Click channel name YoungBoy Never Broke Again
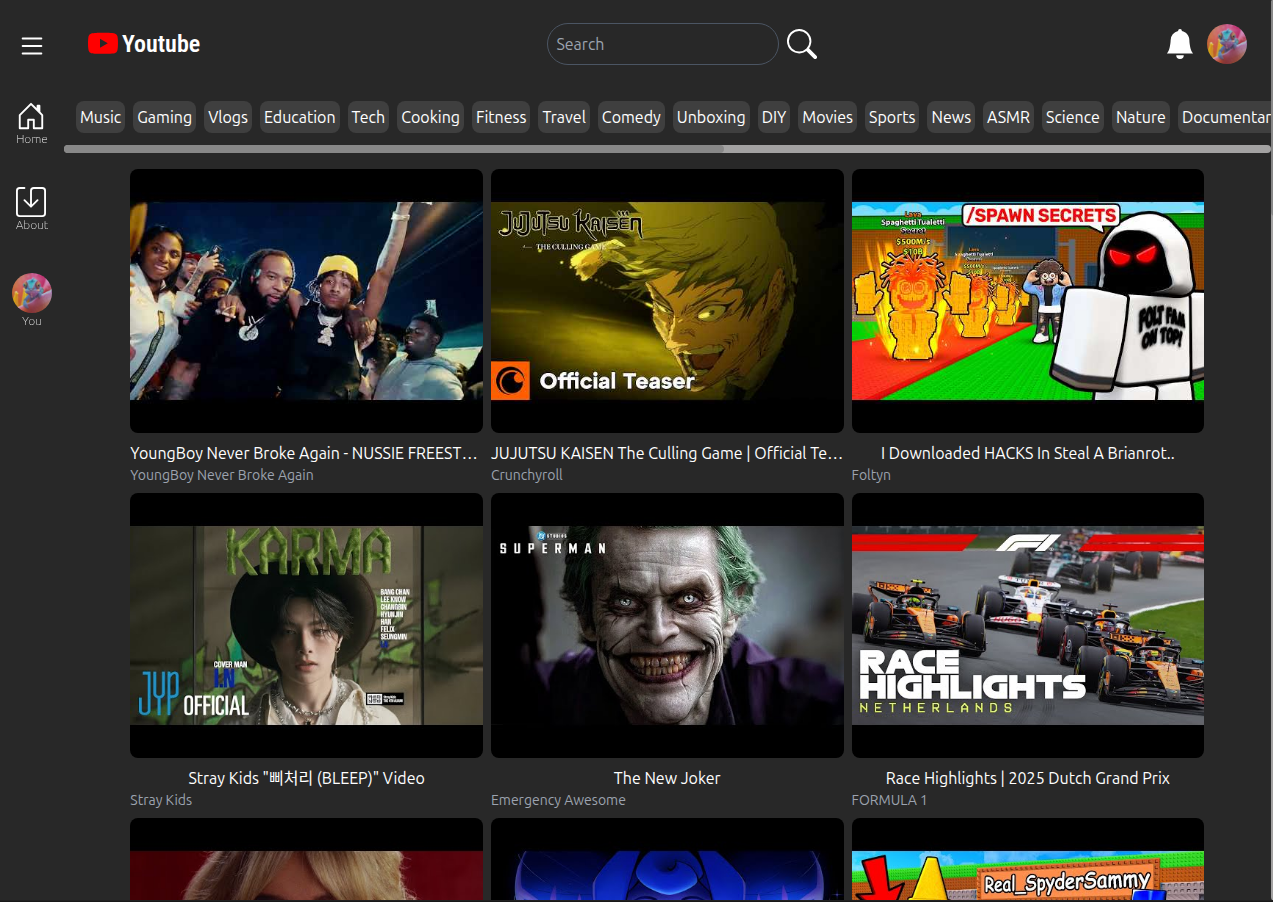 tap(222, 475)
